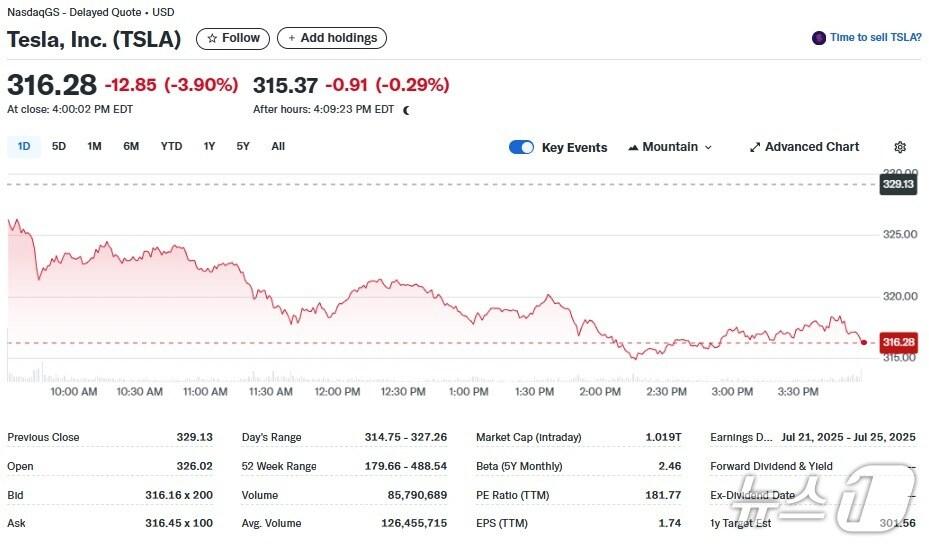Expand the Mountain chart style dropdown
This screenshot has width=929, height=546.
[708, 147]
